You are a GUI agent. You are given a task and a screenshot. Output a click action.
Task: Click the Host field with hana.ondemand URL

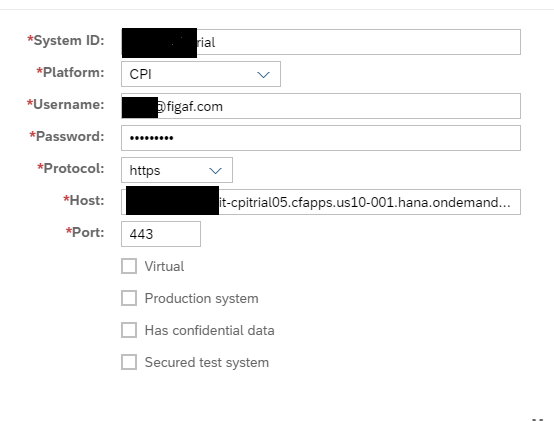pyautogui.click(x=321, y=202)
